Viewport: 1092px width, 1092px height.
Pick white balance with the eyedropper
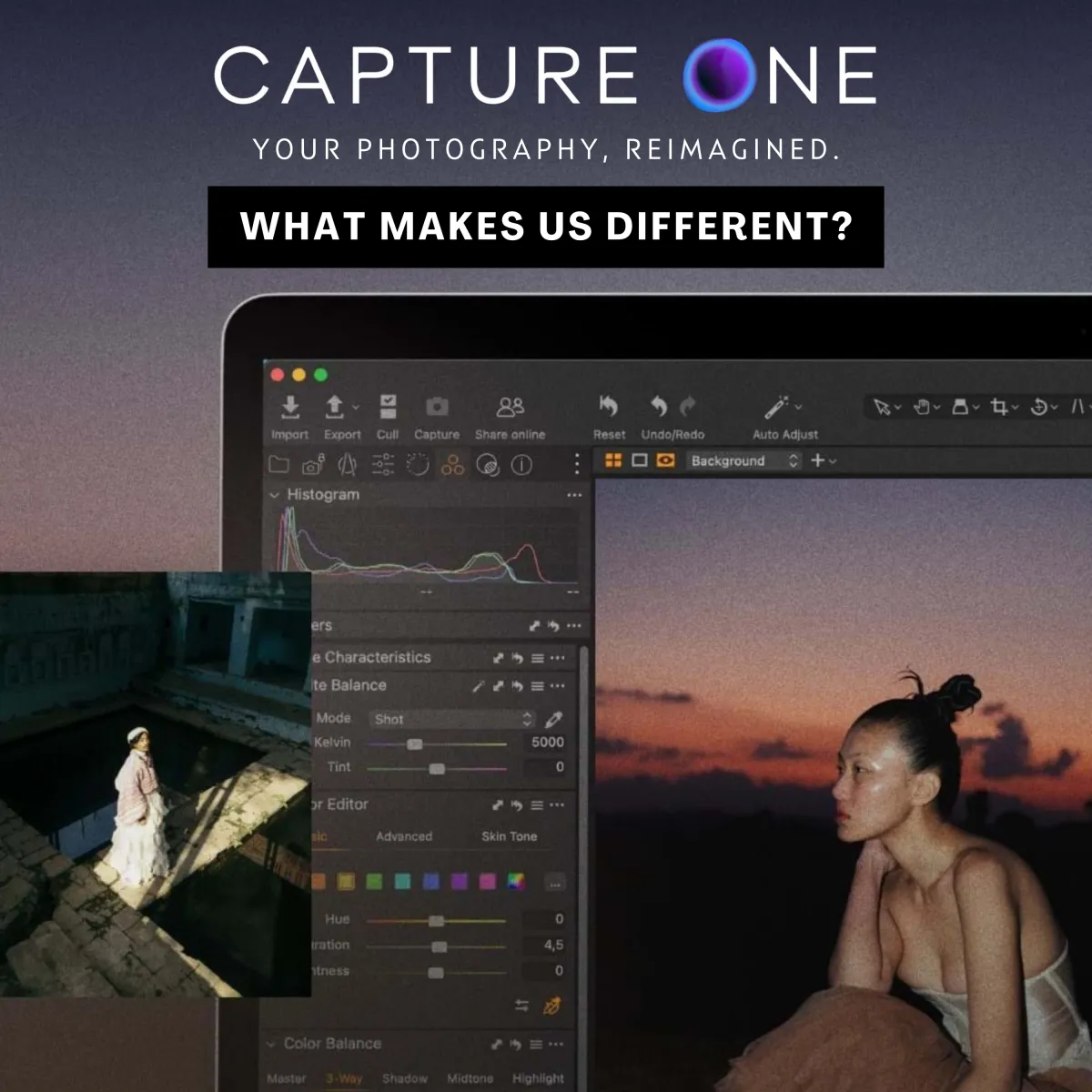(553, 719)
